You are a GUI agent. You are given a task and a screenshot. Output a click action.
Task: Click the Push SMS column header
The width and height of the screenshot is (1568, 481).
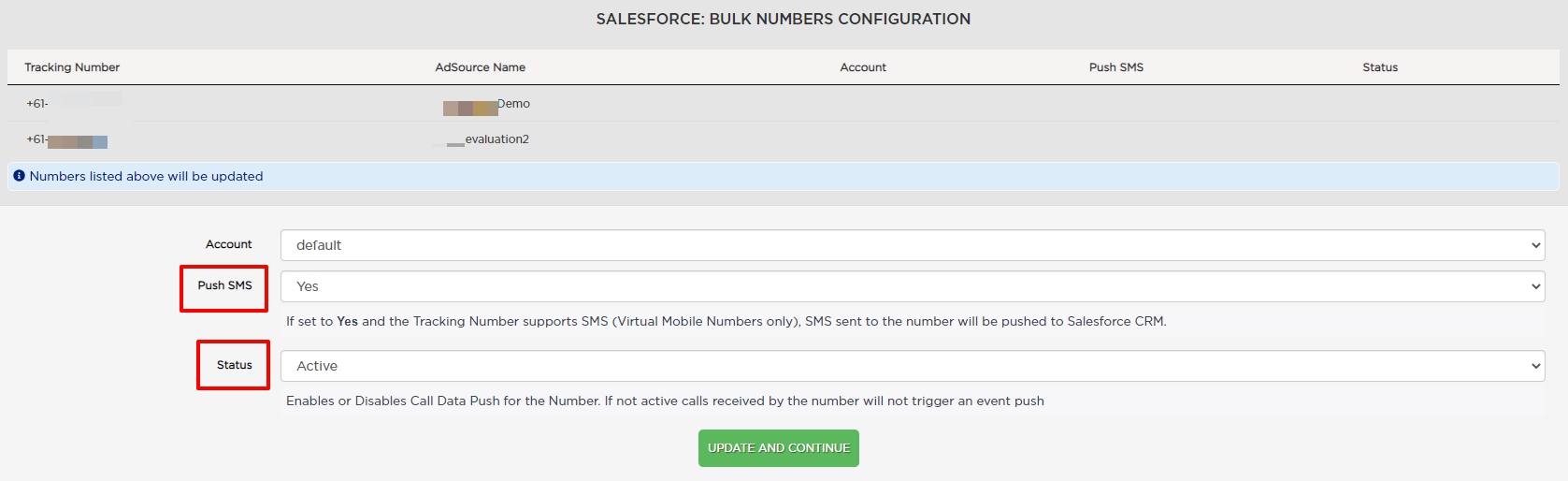[1116, 67]
